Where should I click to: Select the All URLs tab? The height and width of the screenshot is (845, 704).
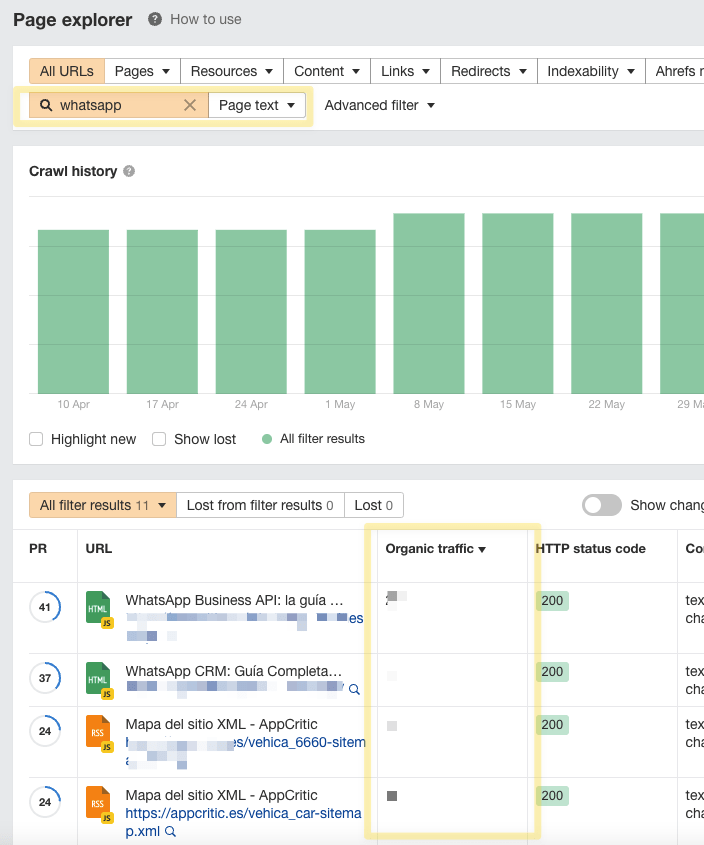[x=66, y=71]
